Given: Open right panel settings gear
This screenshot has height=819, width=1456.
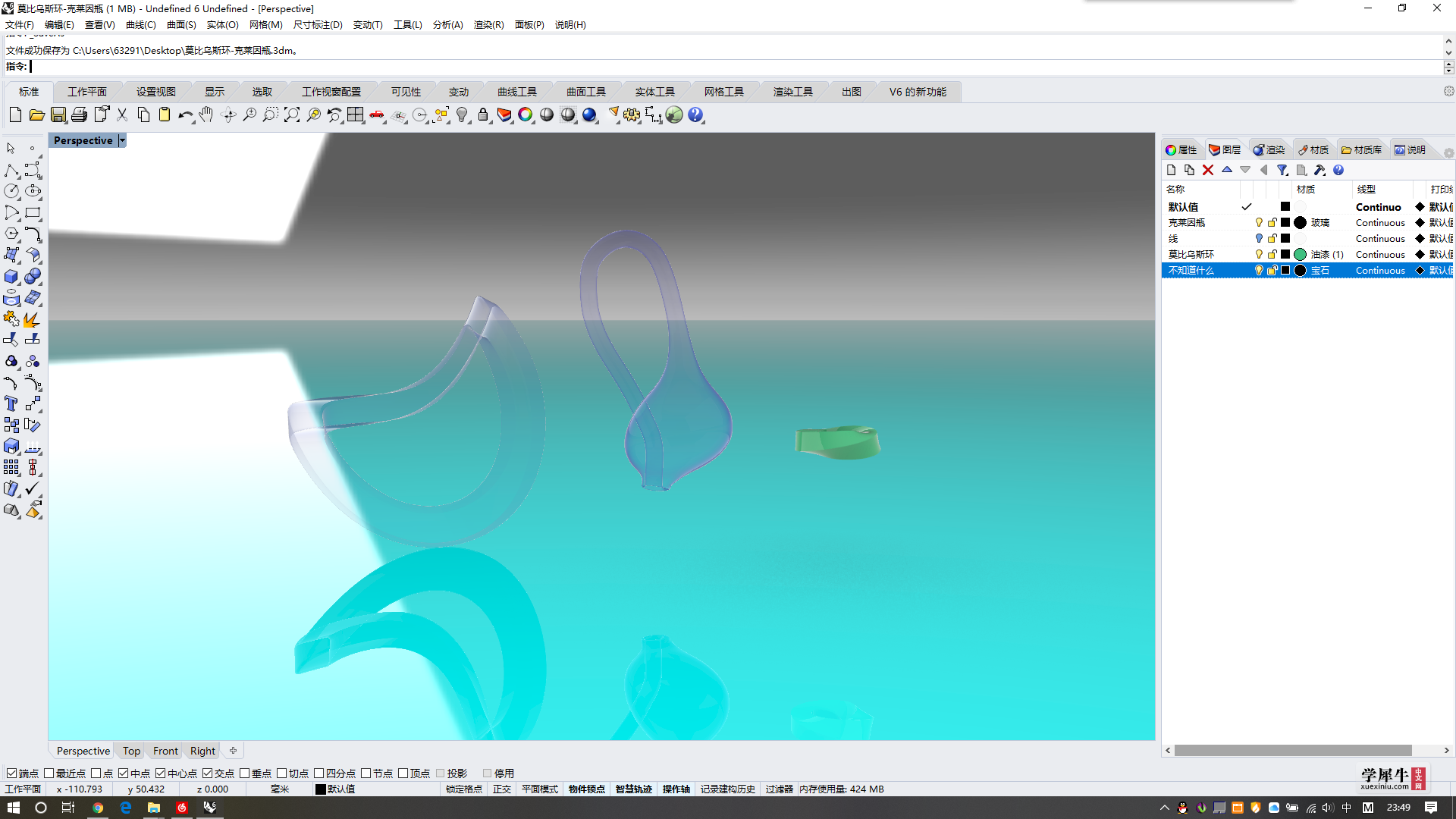Looking at the screenshot, I should [x=1448, y=152].
